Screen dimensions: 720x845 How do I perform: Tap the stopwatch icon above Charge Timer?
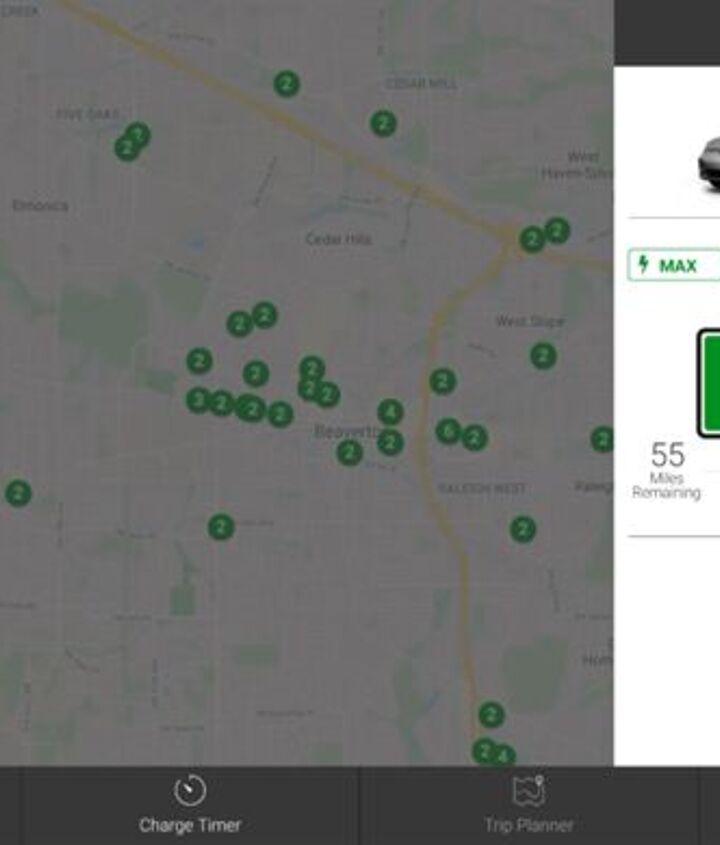(190, 791)
